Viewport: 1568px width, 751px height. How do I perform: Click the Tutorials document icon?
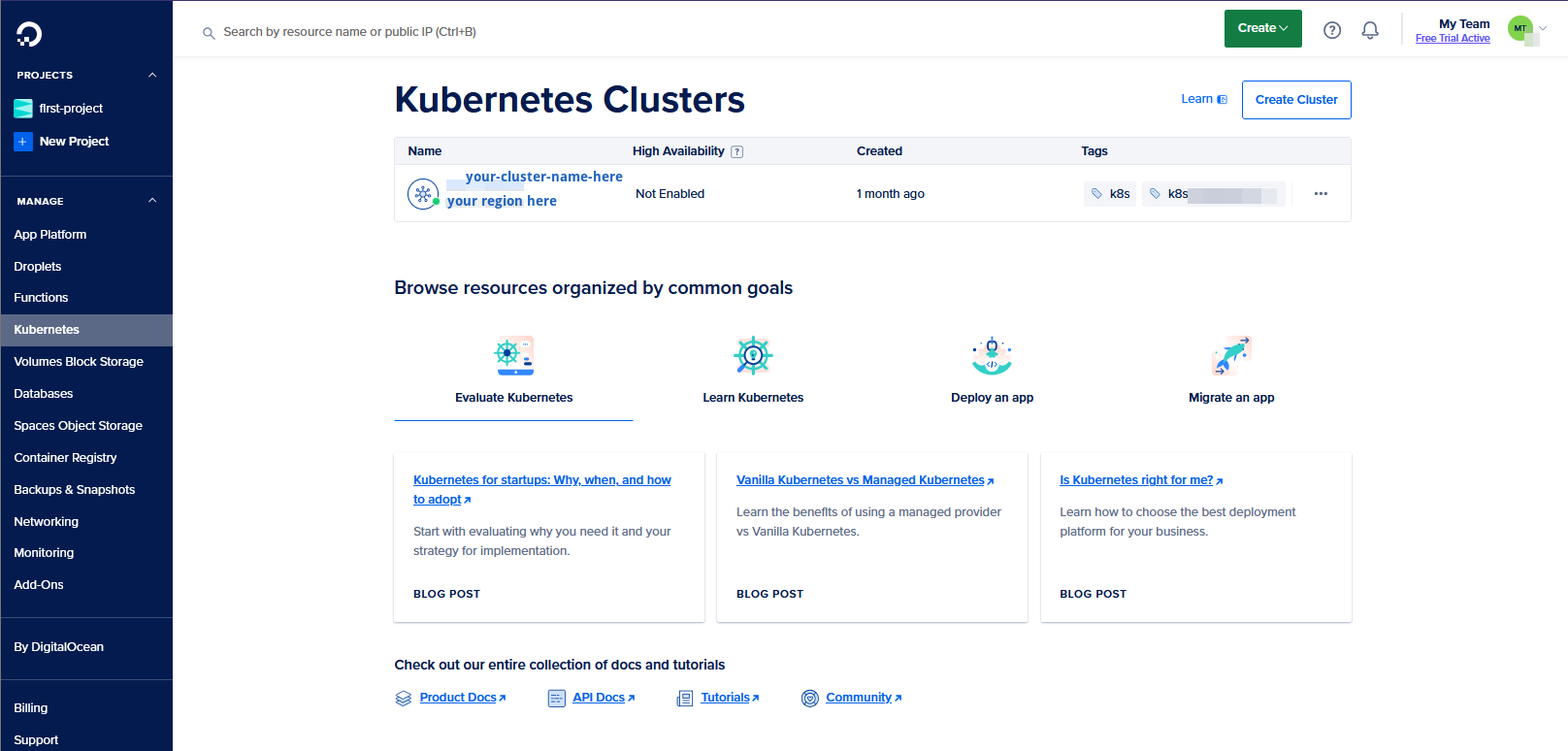685,699
